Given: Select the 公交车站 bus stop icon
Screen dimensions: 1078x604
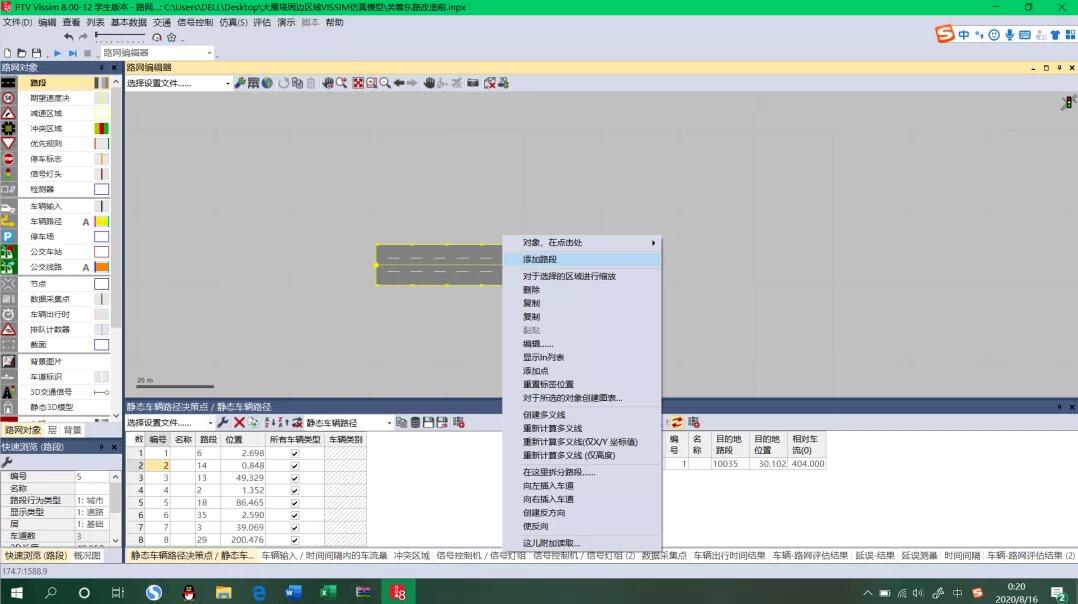Looking at the screenshot, I should 8,251.
